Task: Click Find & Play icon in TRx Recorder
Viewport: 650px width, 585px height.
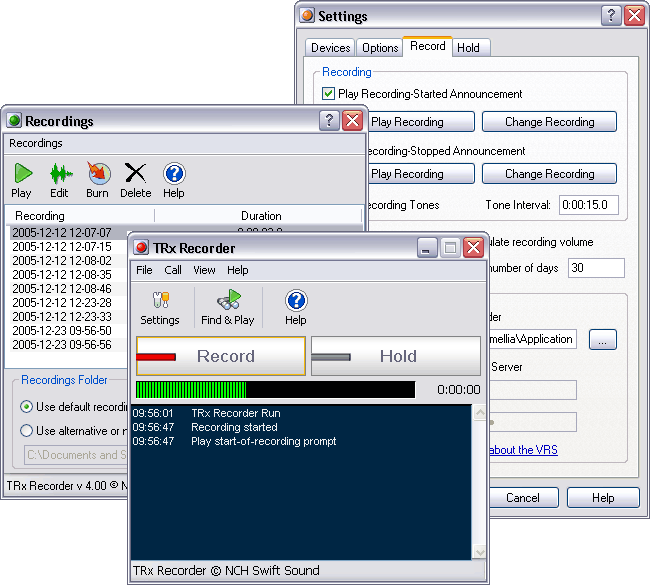Action: [229, 300]
